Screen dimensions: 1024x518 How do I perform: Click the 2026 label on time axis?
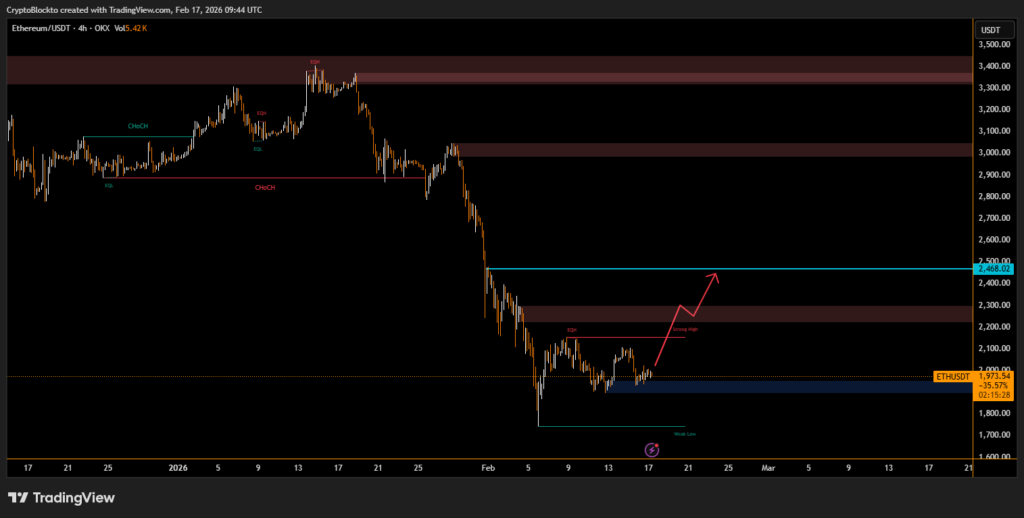[x=178, y=467]
